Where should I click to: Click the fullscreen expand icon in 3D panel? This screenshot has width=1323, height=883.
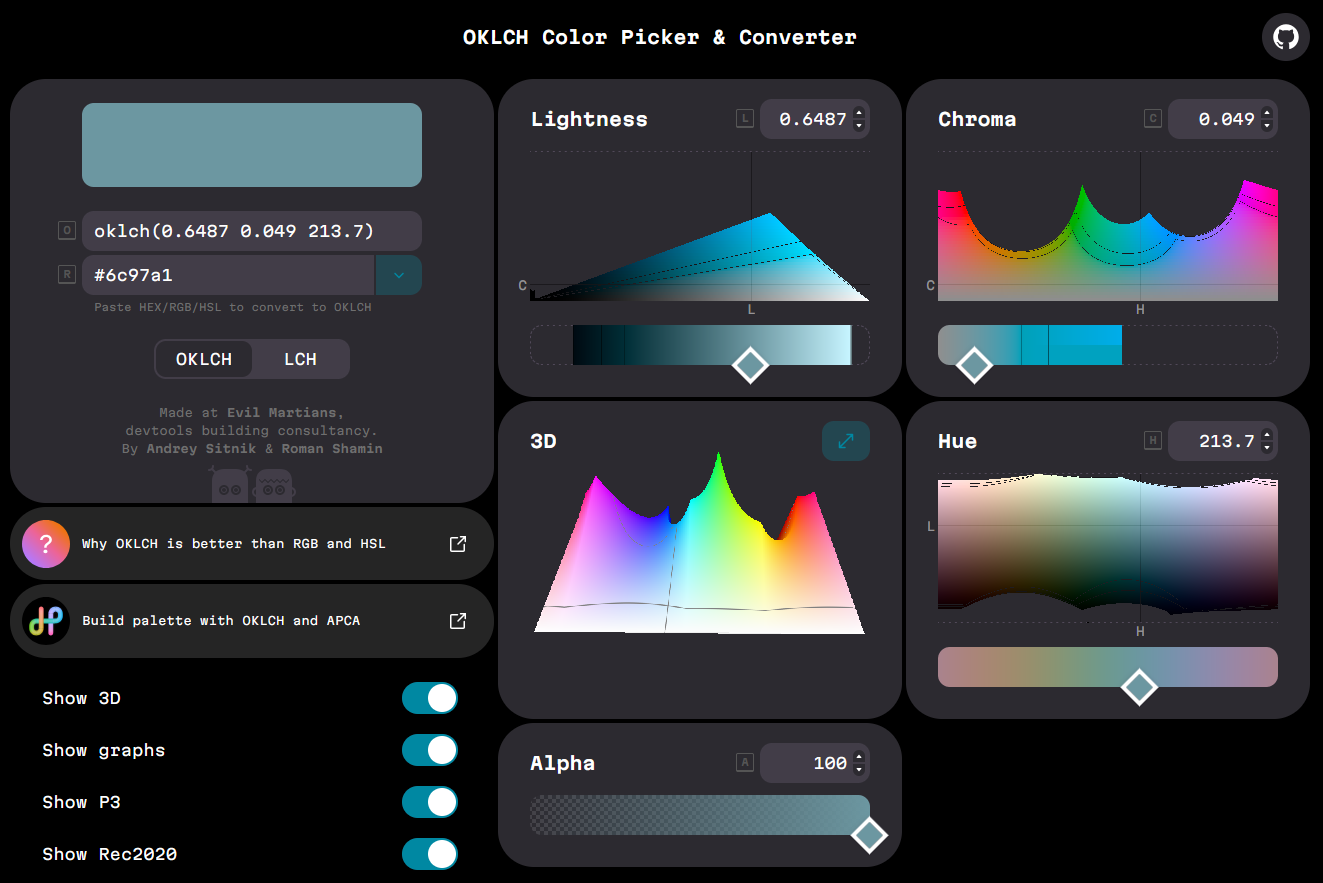pos(845,441)
